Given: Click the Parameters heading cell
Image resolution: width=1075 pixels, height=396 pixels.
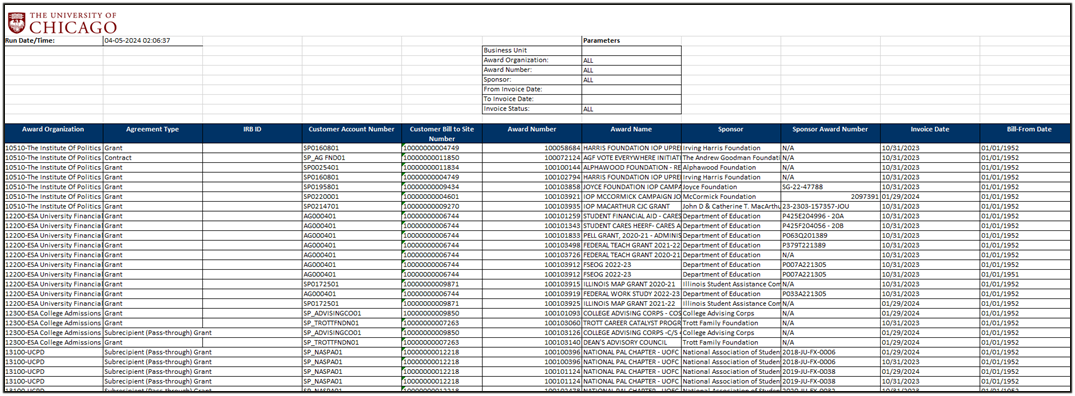Looking at the screenshot, I should (x=631, y=40).
